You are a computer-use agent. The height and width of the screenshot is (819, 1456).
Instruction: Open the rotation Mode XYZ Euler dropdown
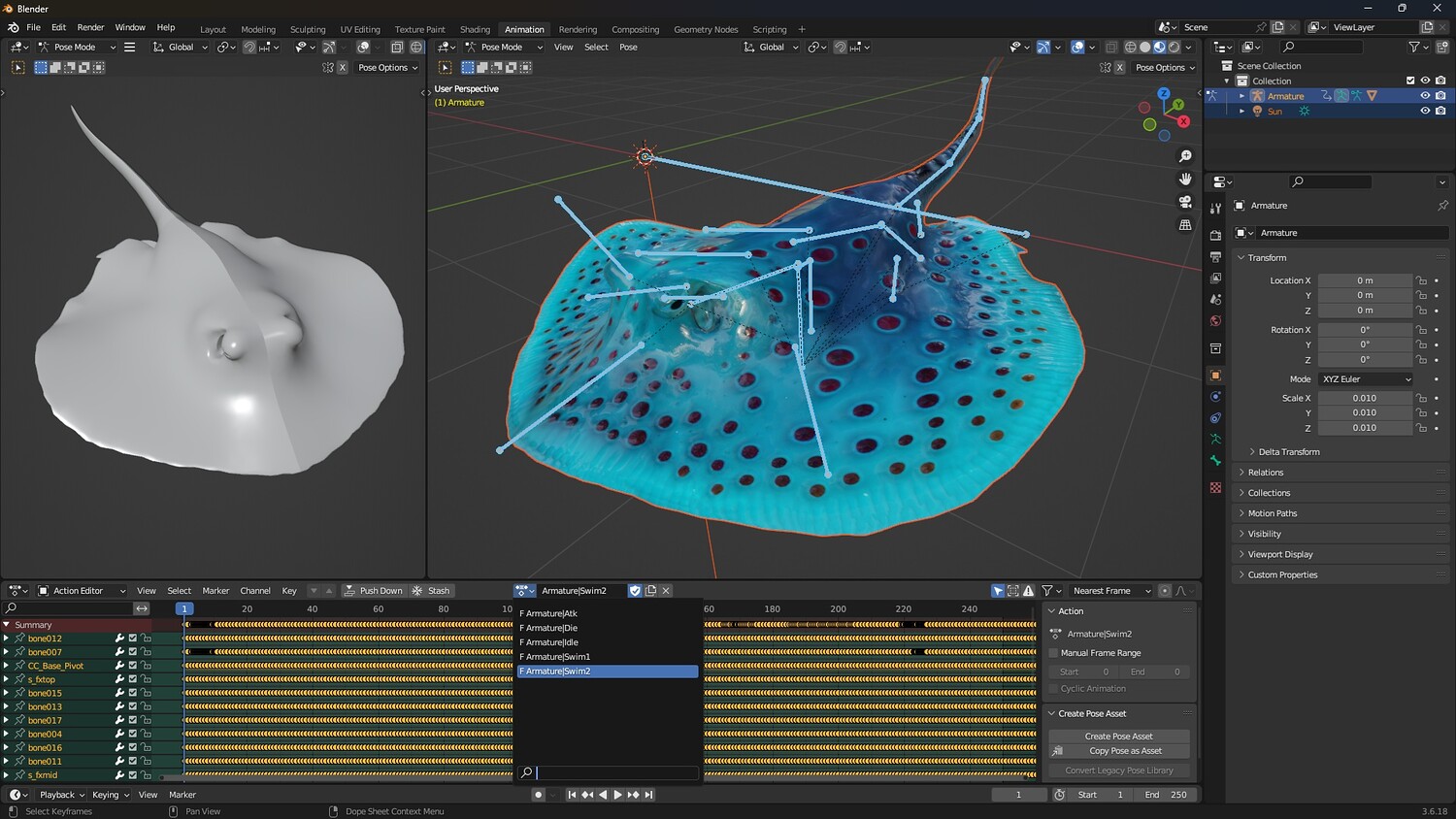coord(1365,379)
